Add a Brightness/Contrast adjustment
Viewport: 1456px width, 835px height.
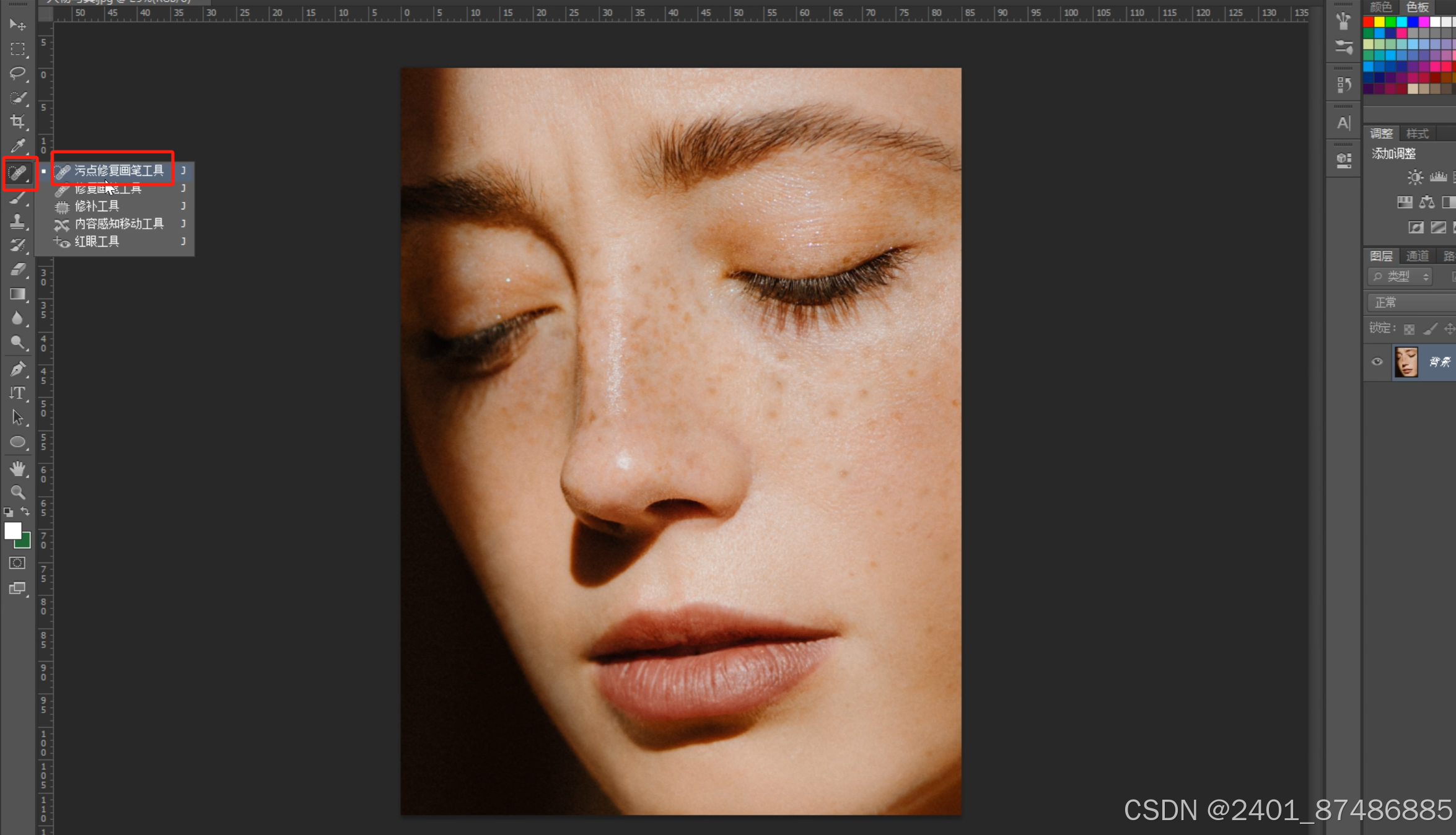click(x=1414, y=177)
